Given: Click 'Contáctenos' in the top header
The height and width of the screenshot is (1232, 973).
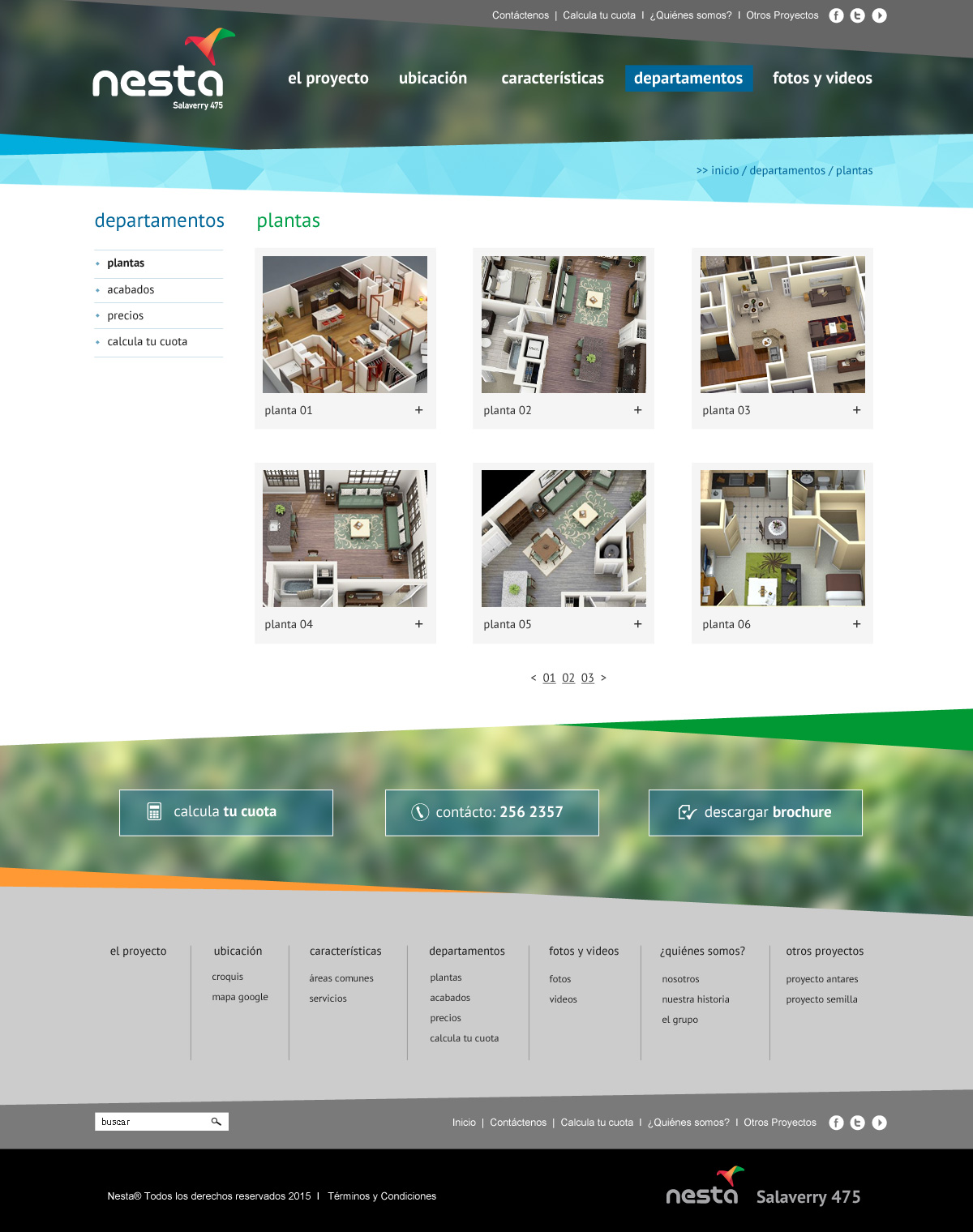Looking at the screenshot, I should click(521, 15).
